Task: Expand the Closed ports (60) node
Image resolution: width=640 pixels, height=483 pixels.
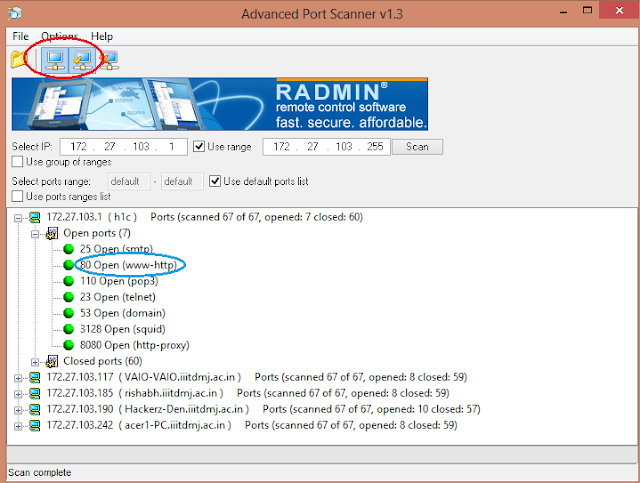Action: (x=35, y=362)
